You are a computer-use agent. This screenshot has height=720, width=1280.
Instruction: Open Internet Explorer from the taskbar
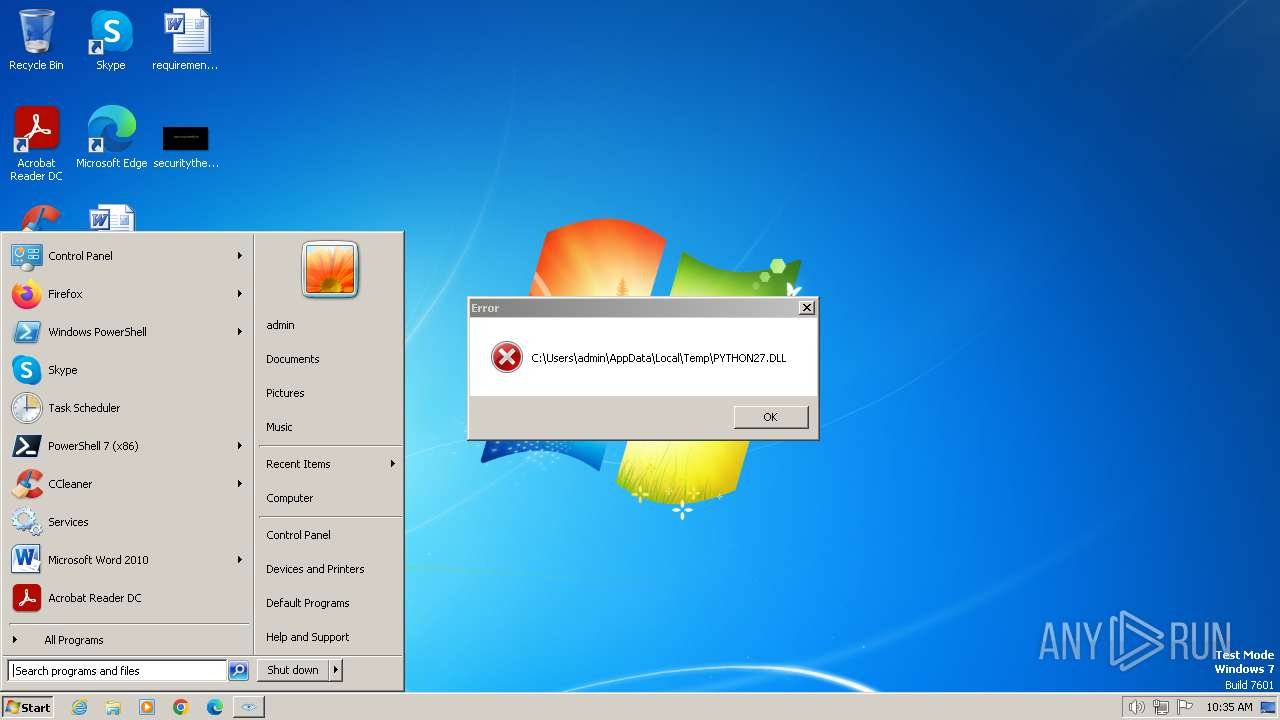(x=79, y=707)
